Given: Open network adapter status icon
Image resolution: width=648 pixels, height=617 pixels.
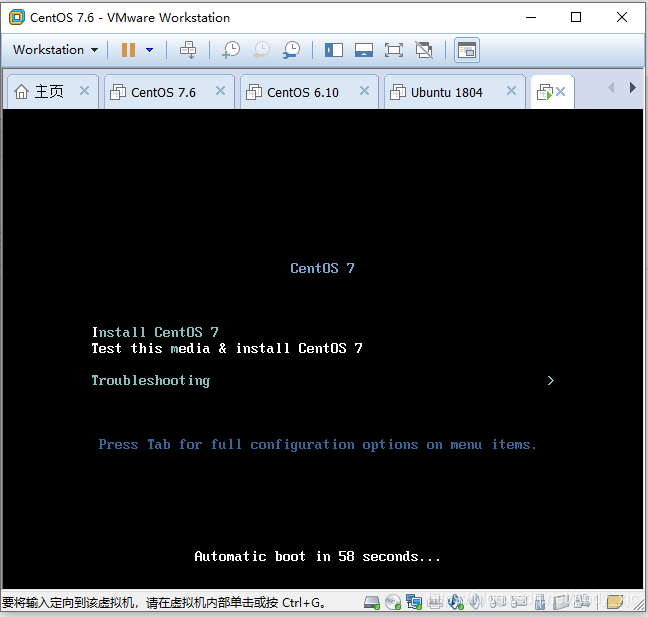Looking at the screenshot, I should coord(414,602).
